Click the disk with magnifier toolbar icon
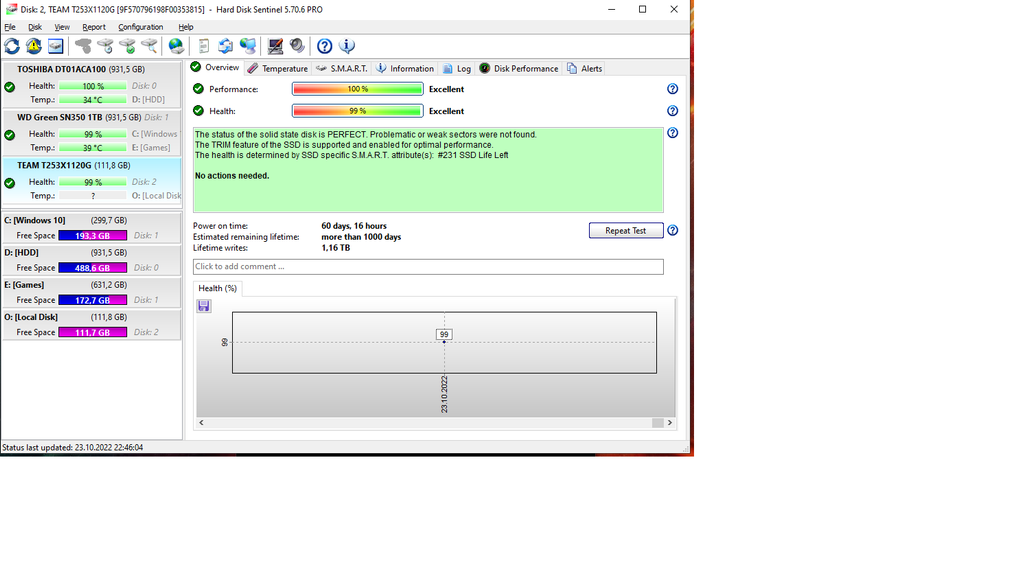Image resolution: width=1024 pixels, height=563 pixels. pos(150,46)
